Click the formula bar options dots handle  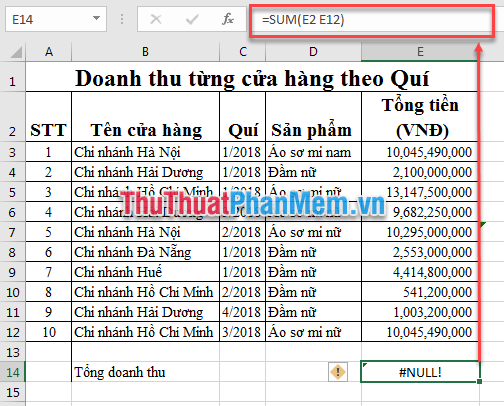coord(122,19)
